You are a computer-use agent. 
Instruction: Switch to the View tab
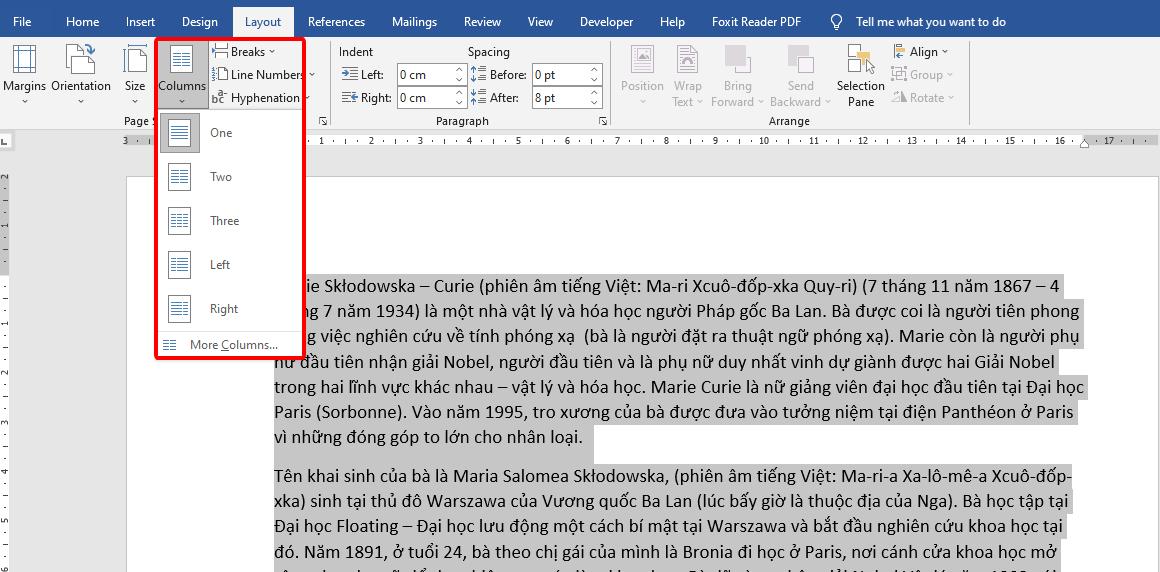point(540,22)
